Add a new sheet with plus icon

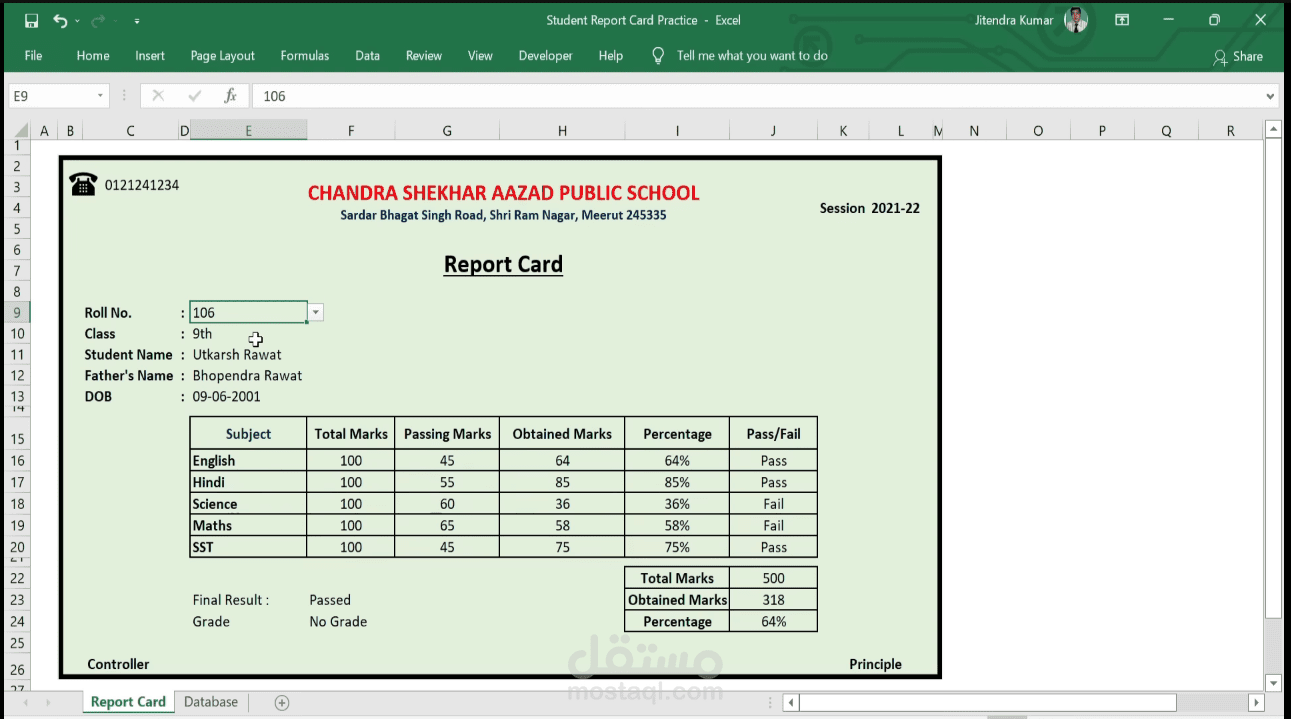coord(282,702)
